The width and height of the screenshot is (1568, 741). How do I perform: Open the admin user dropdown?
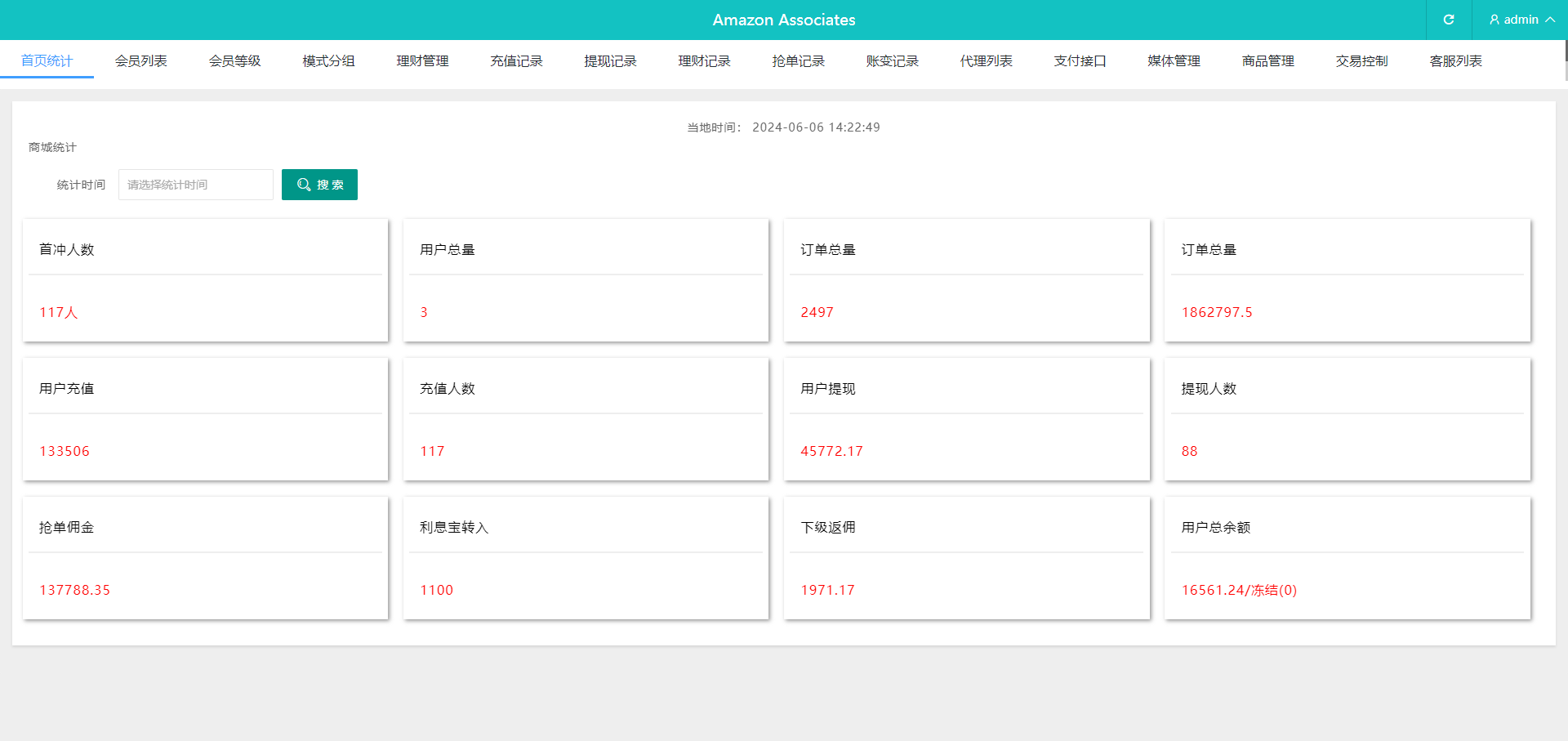1521,20
